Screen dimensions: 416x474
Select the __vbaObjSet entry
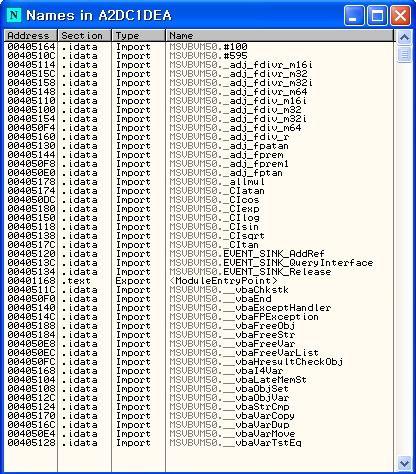tap(199, 389)
